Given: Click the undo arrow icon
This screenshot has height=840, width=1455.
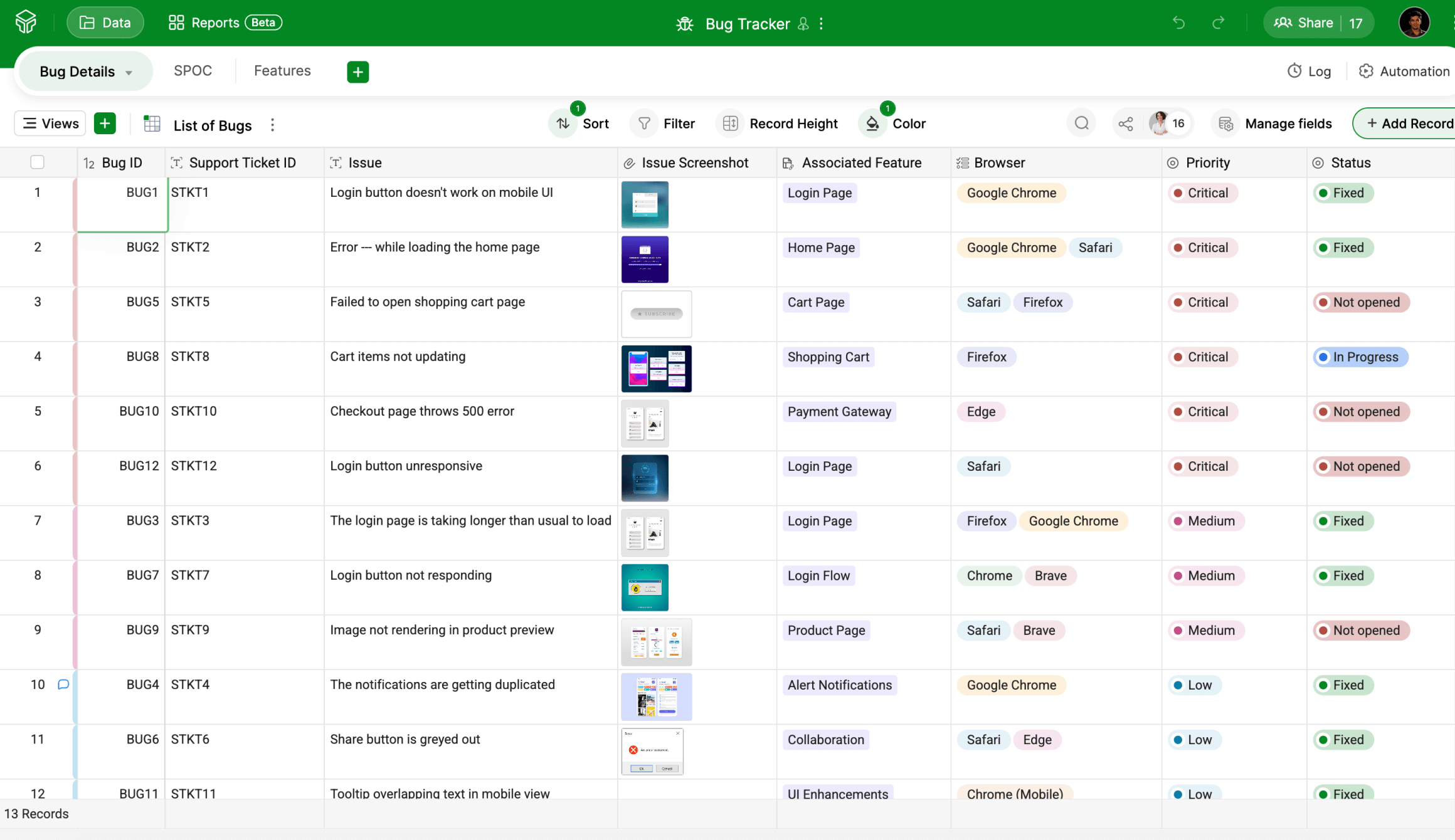Looking at the screenshot, I should point(1178,23).
